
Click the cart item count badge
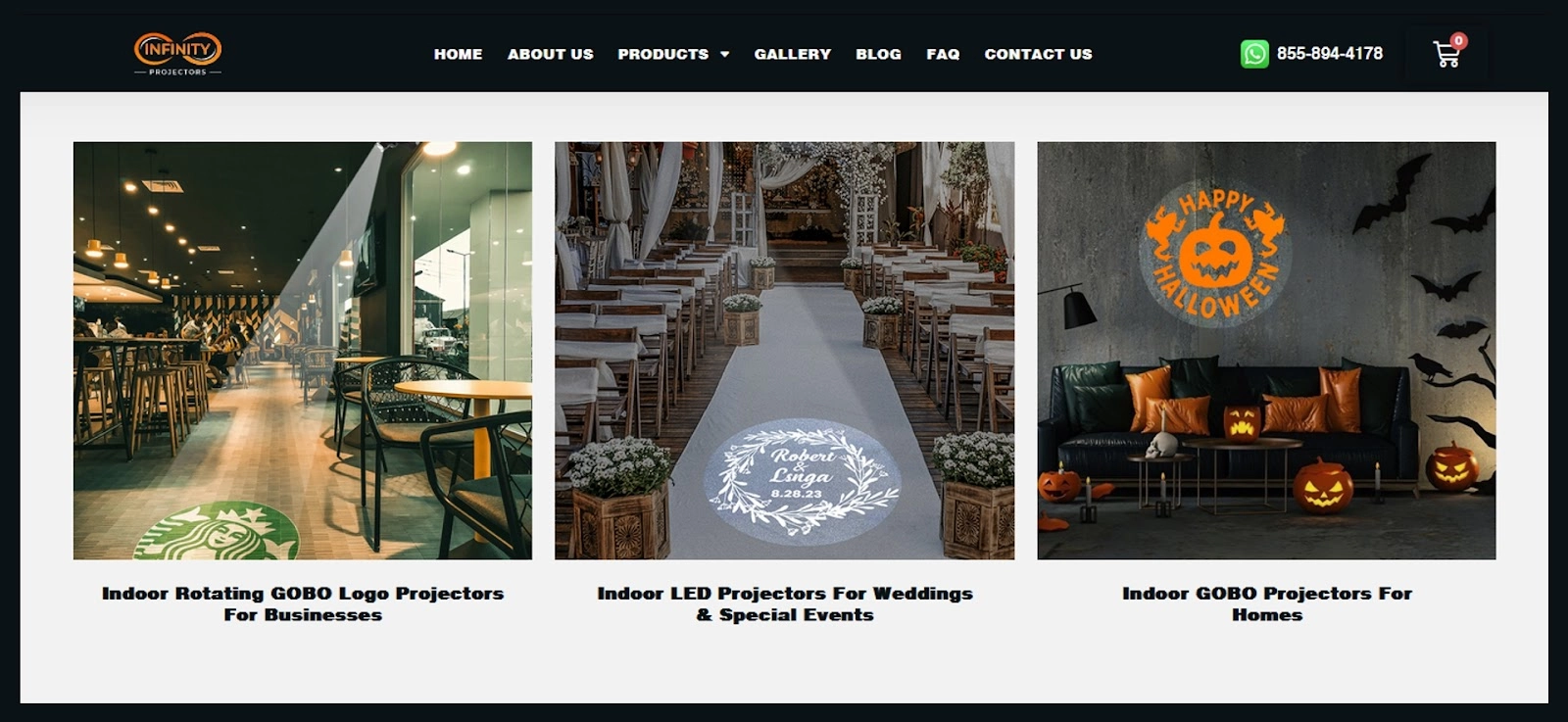point(1458,41)
